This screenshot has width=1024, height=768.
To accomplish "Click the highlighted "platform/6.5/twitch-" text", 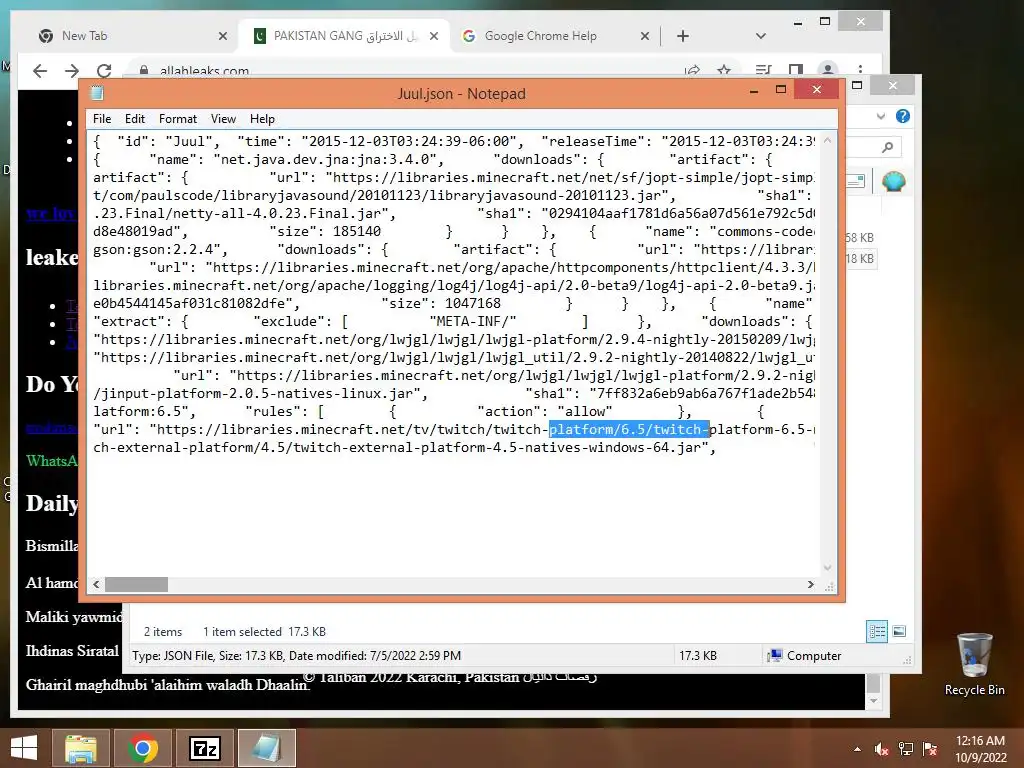I will (629, 429).
